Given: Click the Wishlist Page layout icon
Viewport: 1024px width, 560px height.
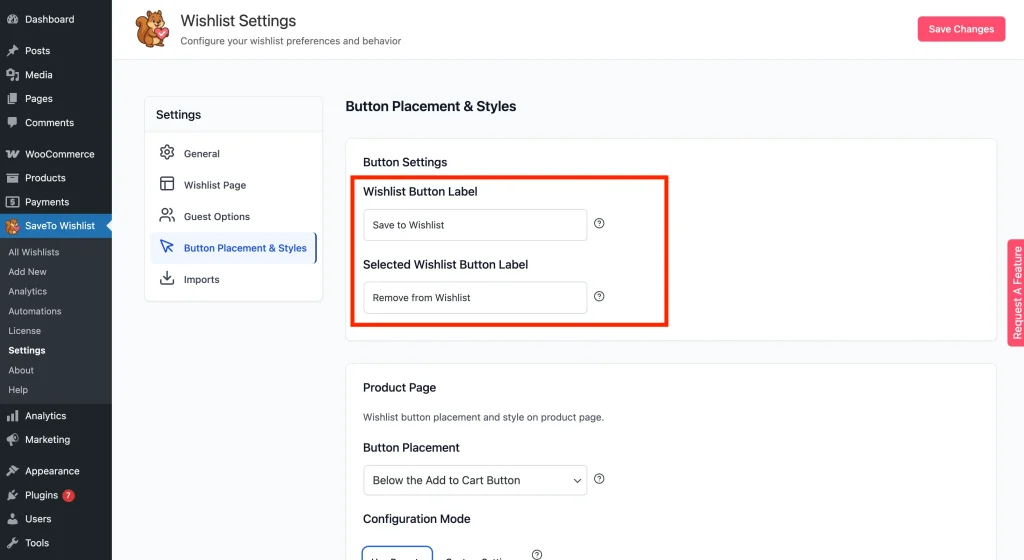Looking at the screenshot, I should coord(167,183).
